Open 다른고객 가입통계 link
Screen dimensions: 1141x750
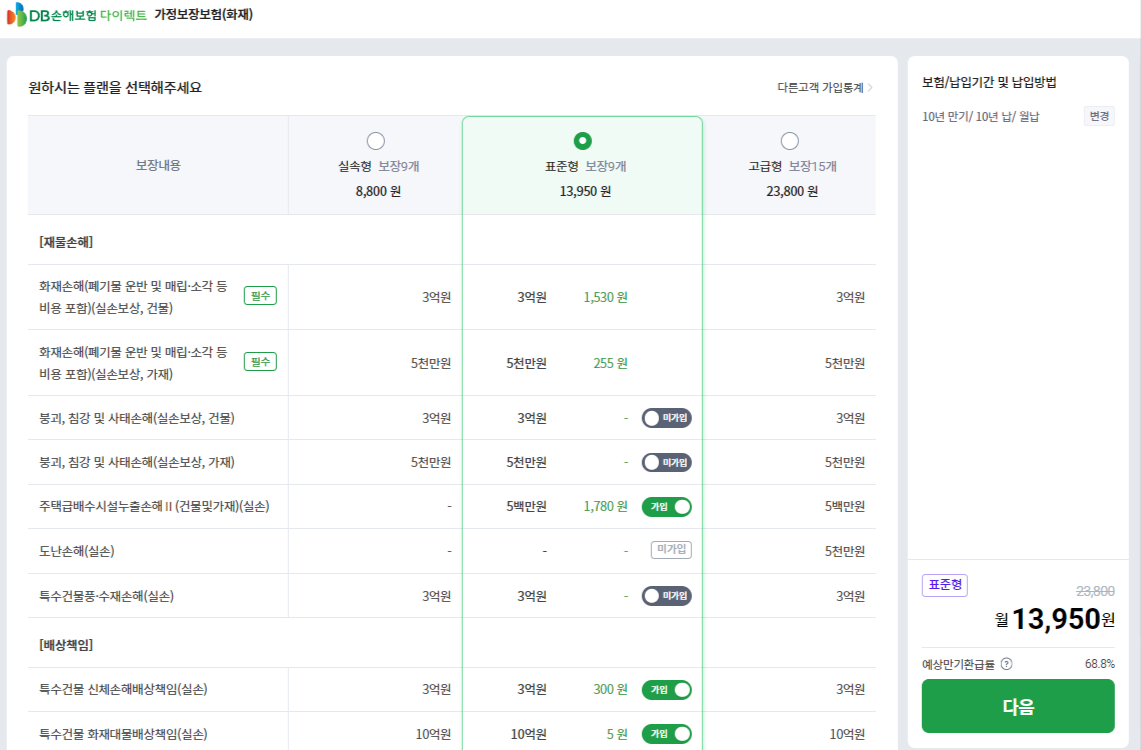point(820,87)
